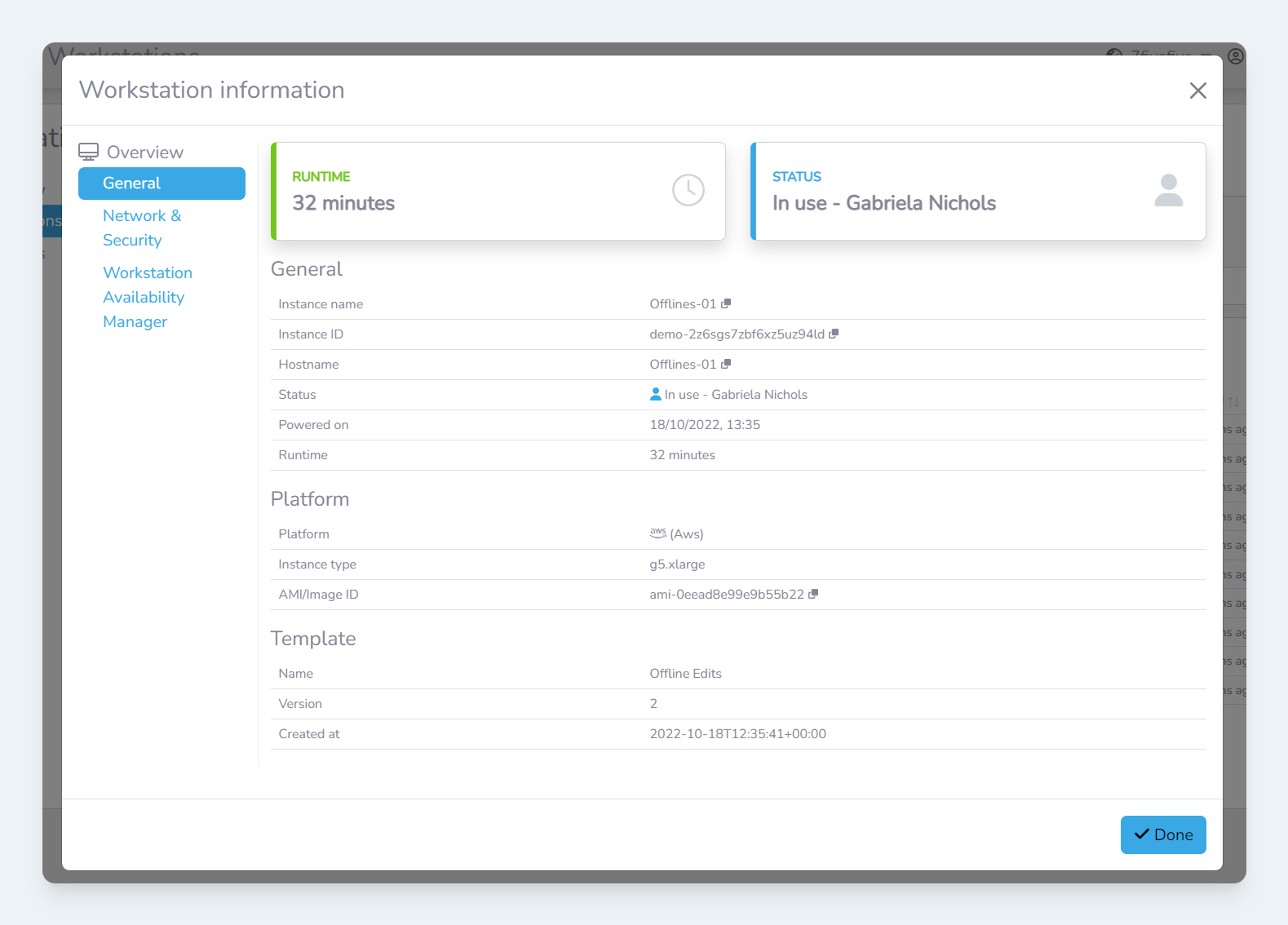
Task: Click copy icon beside Instance ID
Action: point(834,334)
